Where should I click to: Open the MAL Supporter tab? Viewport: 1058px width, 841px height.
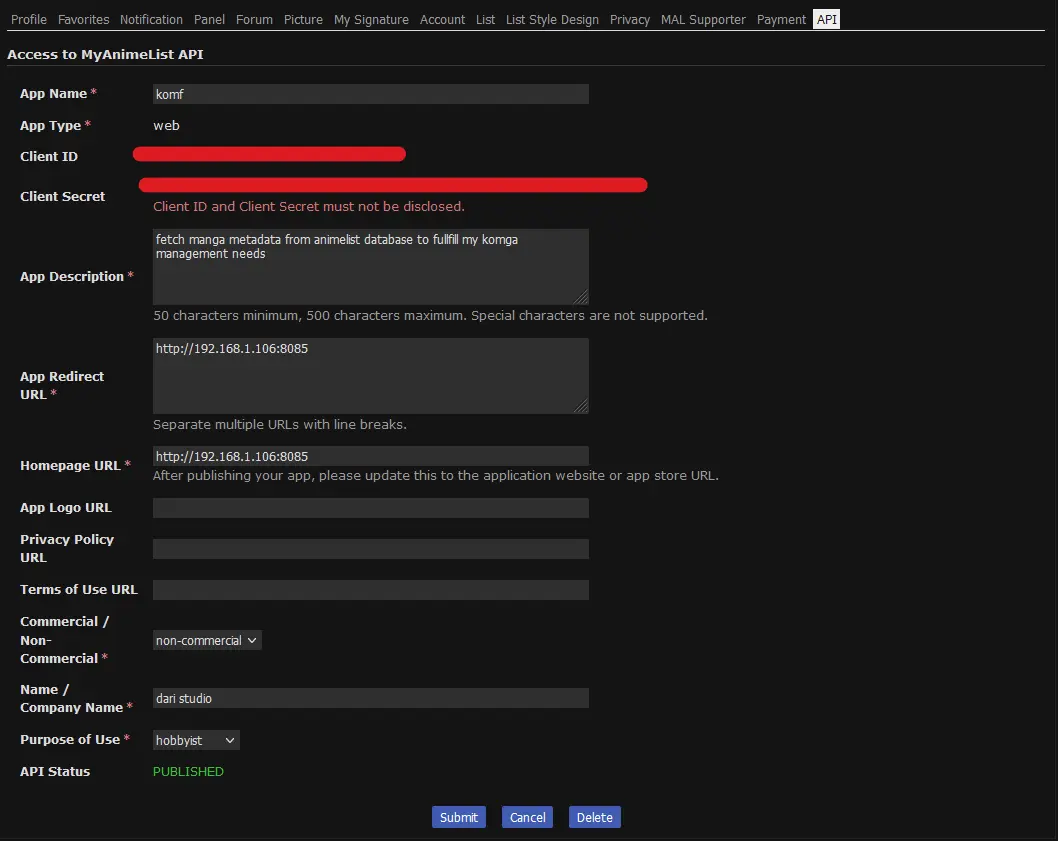pyautogui.click(x=703, y=19)
